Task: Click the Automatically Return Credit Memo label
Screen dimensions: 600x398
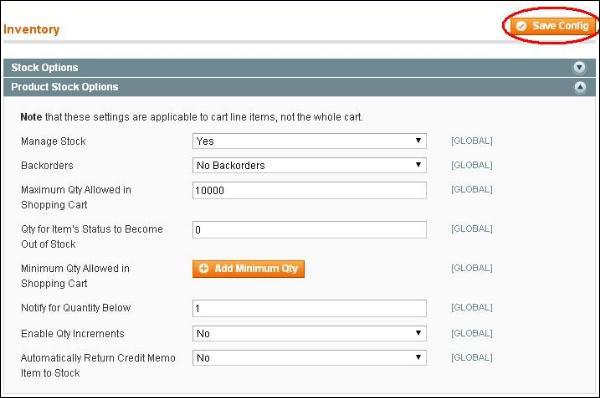Action: (98, 365)
